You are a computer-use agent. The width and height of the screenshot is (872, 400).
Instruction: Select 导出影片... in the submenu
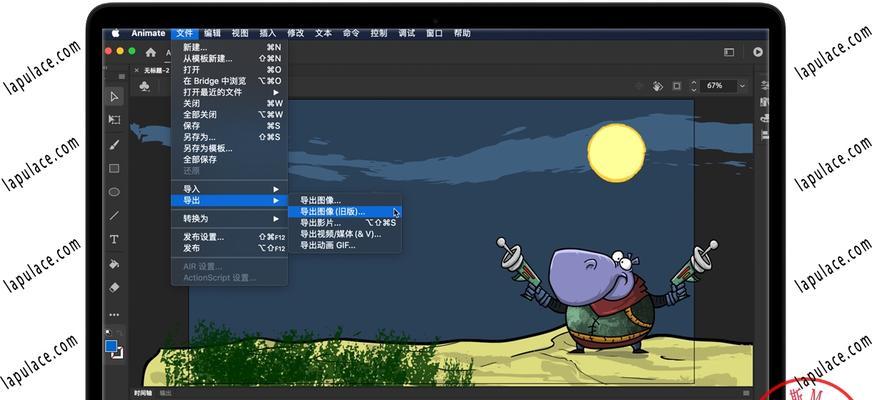coord(344,223)
